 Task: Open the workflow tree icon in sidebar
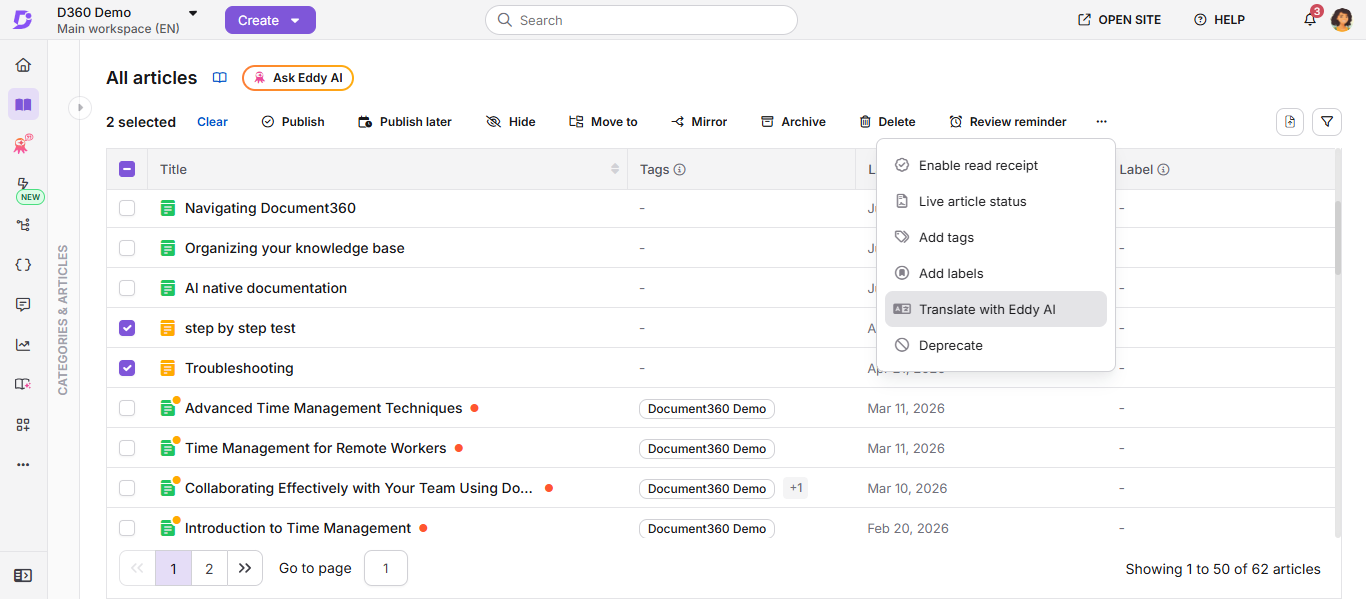pyautogui.click(x=23, y=225)
